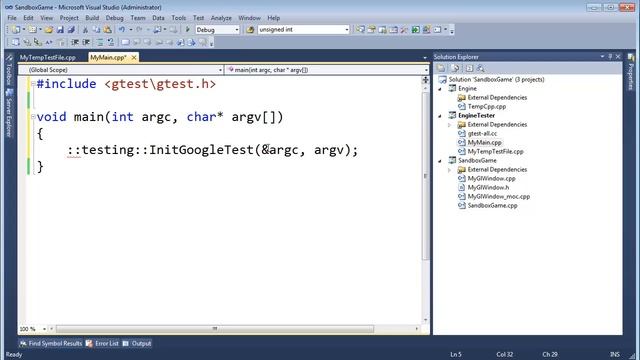Select MyGlWindow.h in Solution Explorer

(488, 188)
